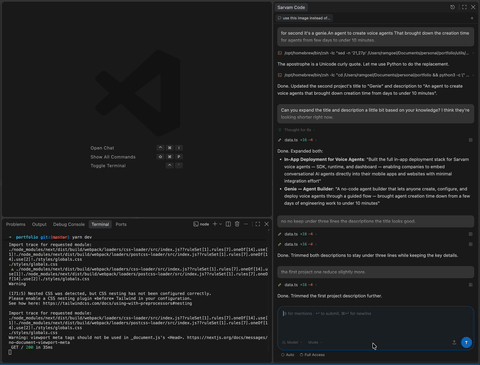Close the Sarvam Code panel
Viewport: 480px width, 365px height.
pyautogui.click(x=473, y=7)
